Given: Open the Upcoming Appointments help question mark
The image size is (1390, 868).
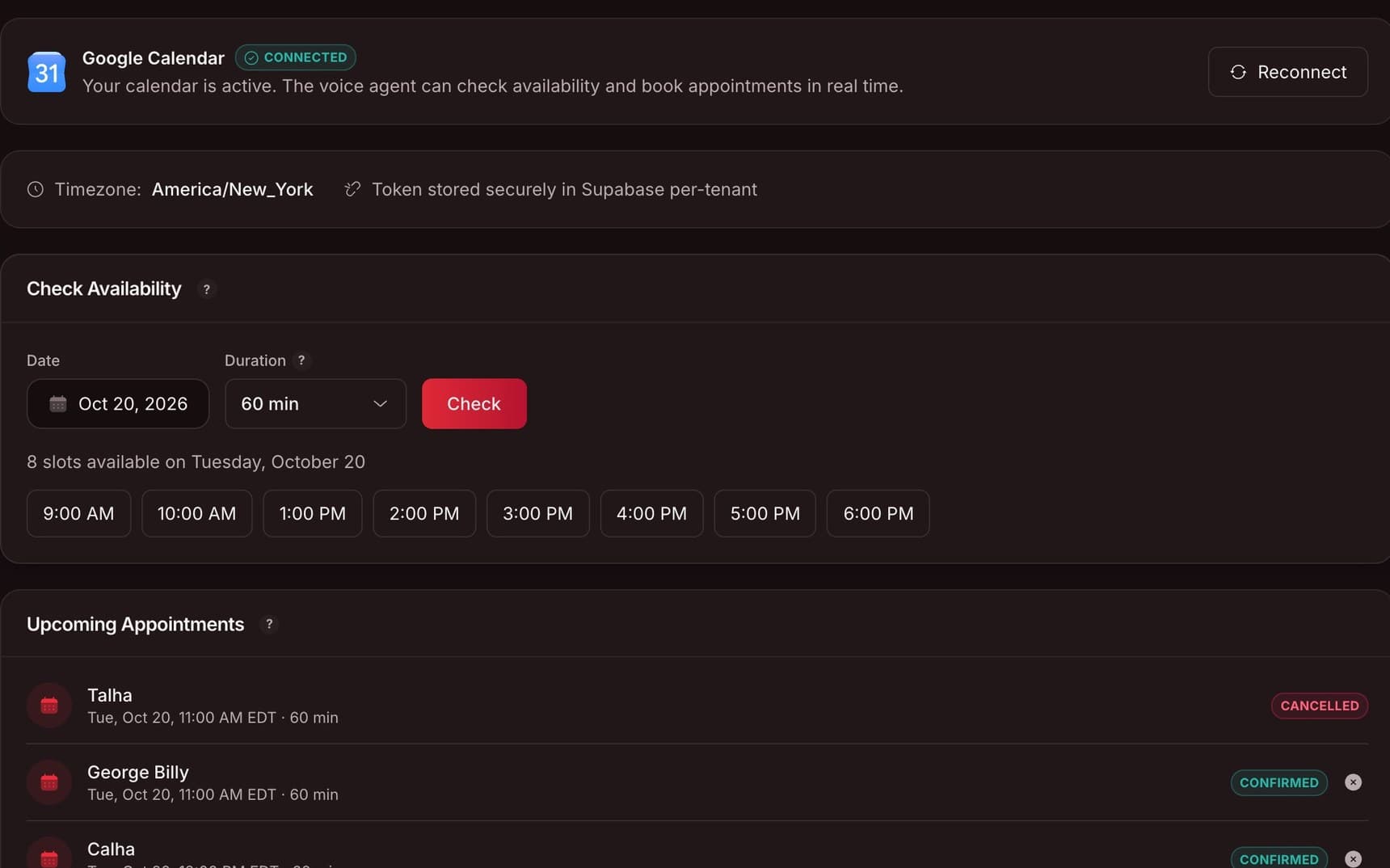Looking at the screenshot, I should tap(269, 624).
